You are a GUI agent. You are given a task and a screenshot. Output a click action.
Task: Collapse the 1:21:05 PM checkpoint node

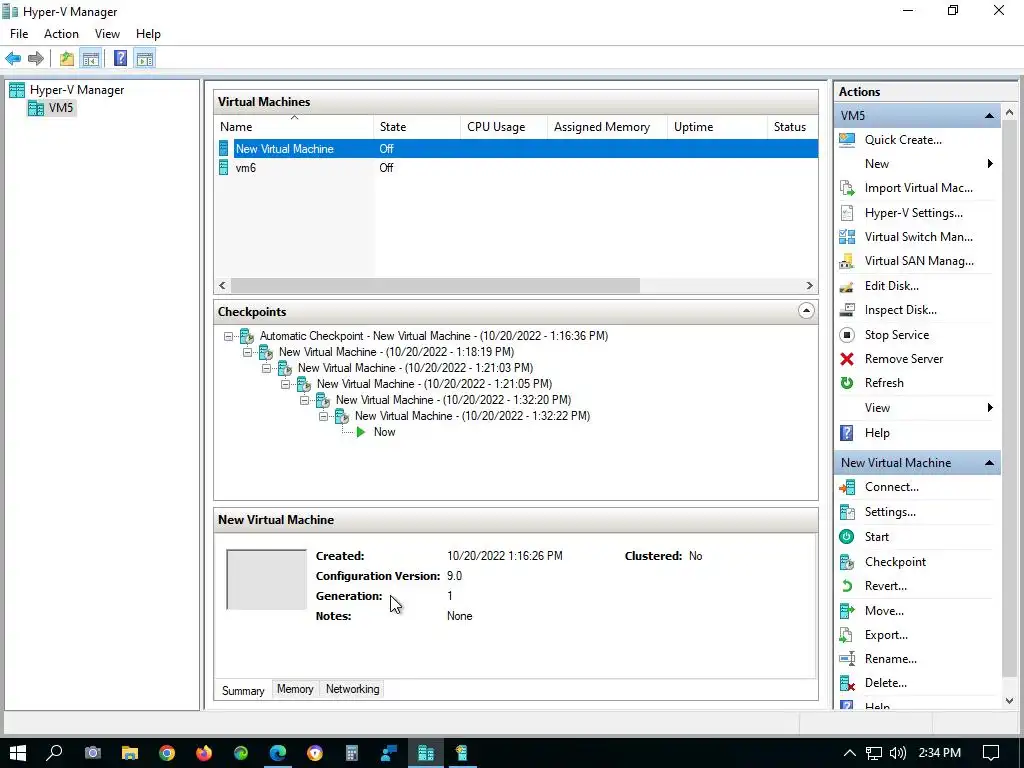(285, 384)
